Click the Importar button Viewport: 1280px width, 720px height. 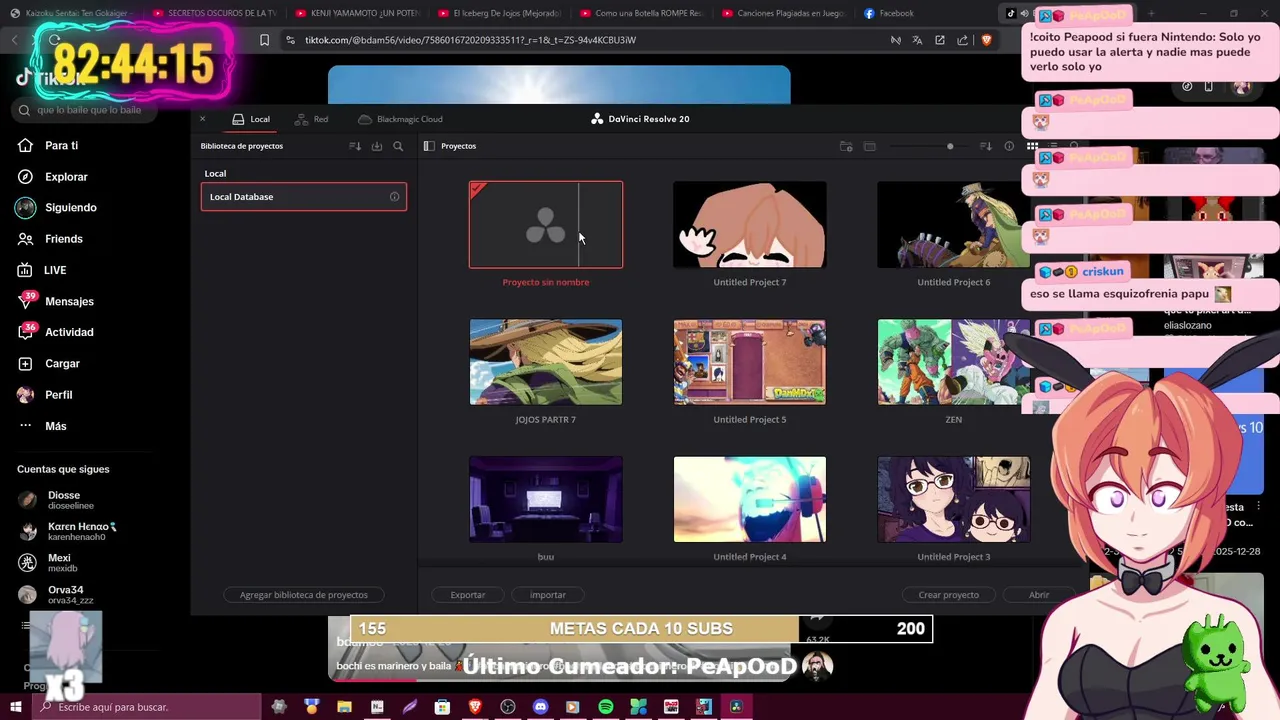(x=548, y=595)
